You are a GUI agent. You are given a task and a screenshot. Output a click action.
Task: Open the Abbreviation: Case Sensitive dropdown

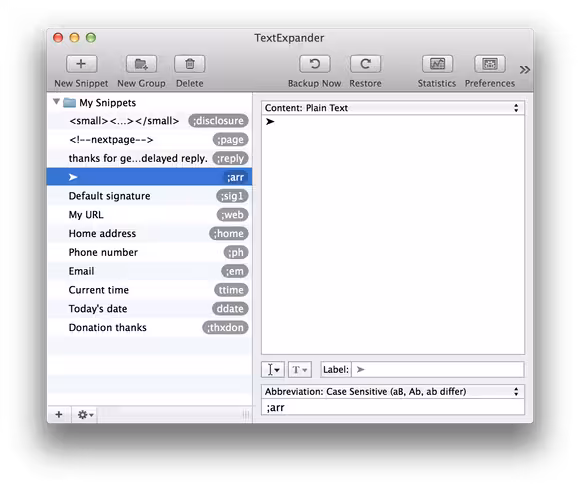393,391
